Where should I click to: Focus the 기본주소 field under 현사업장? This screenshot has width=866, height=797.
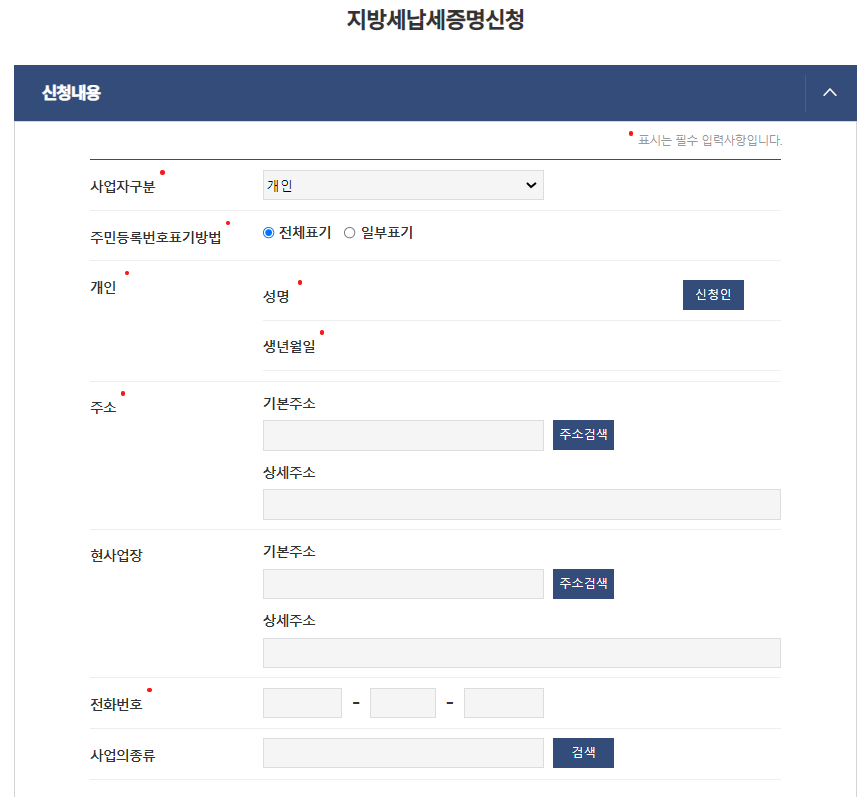tap(403, 584)
